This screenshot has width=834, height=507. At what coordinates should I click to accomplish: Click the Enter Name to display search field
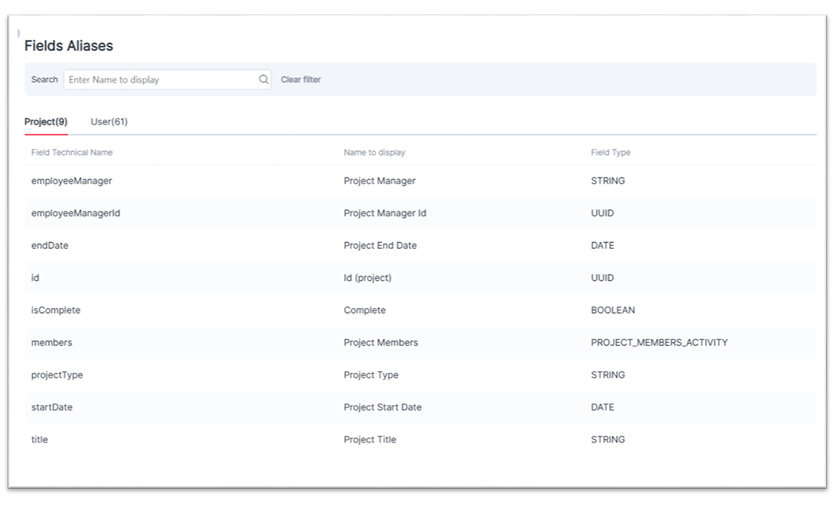[x=160, y=80]
